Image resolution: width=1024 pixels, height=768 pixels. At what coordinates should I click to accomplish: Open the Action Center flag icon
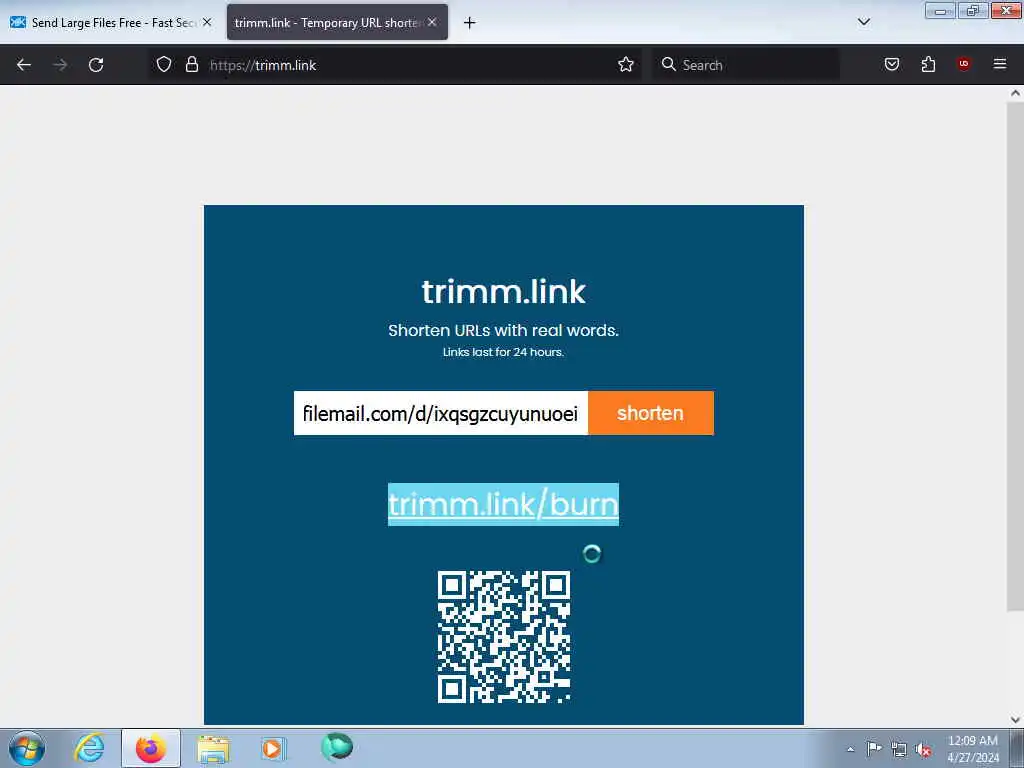click(x=874, y=748)
